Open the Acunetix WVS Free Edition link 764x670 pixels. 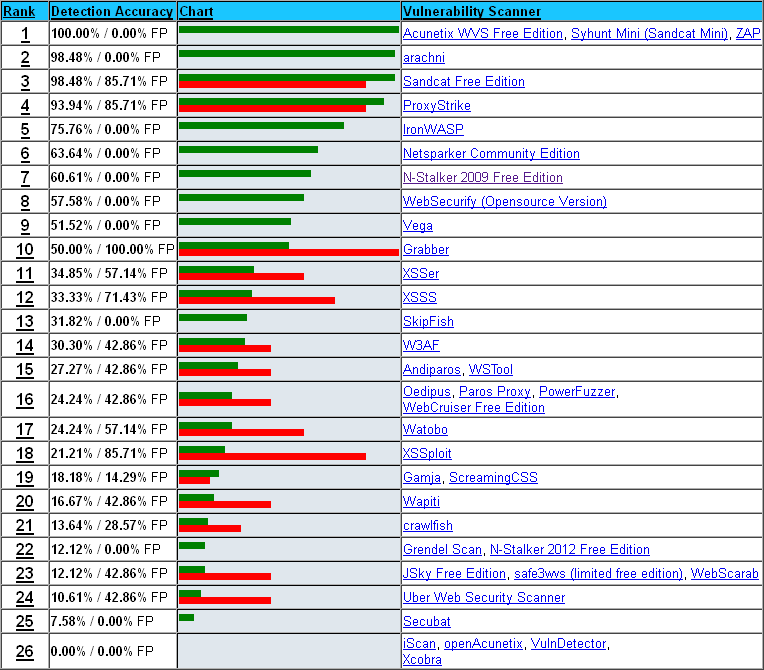(x=482, y=34)
